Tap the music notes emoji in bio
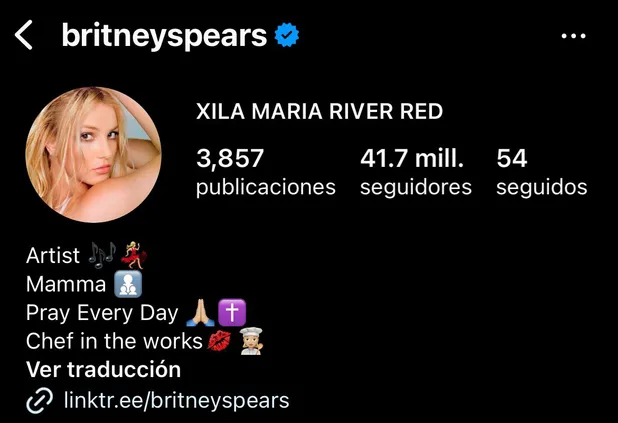 pos(102,255)
